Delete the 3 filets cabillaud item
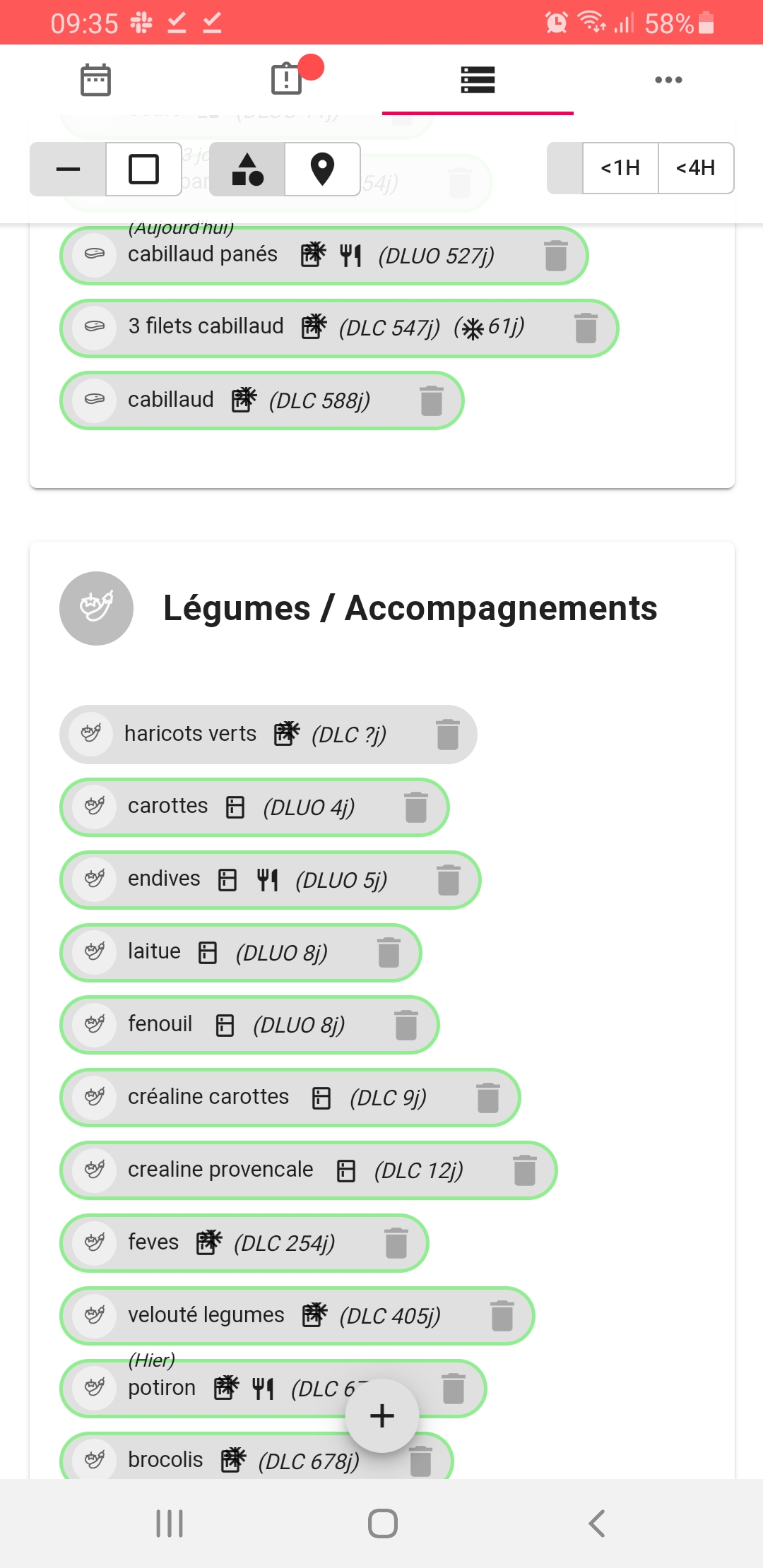 point(586,328)
